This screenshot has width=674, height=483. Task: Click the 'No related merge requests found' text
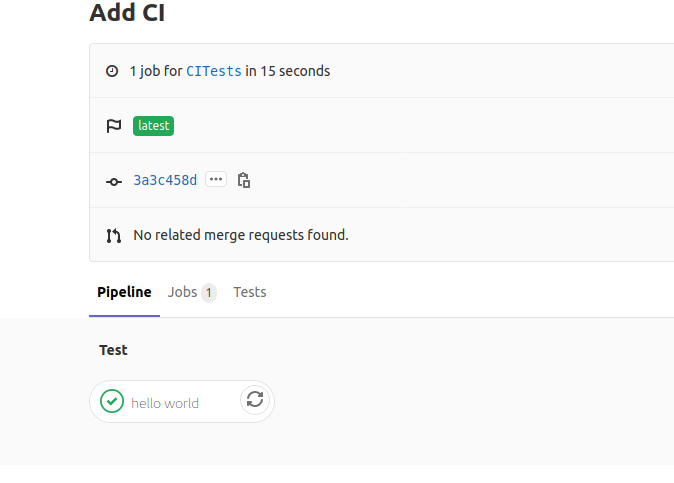coord(240,235)
